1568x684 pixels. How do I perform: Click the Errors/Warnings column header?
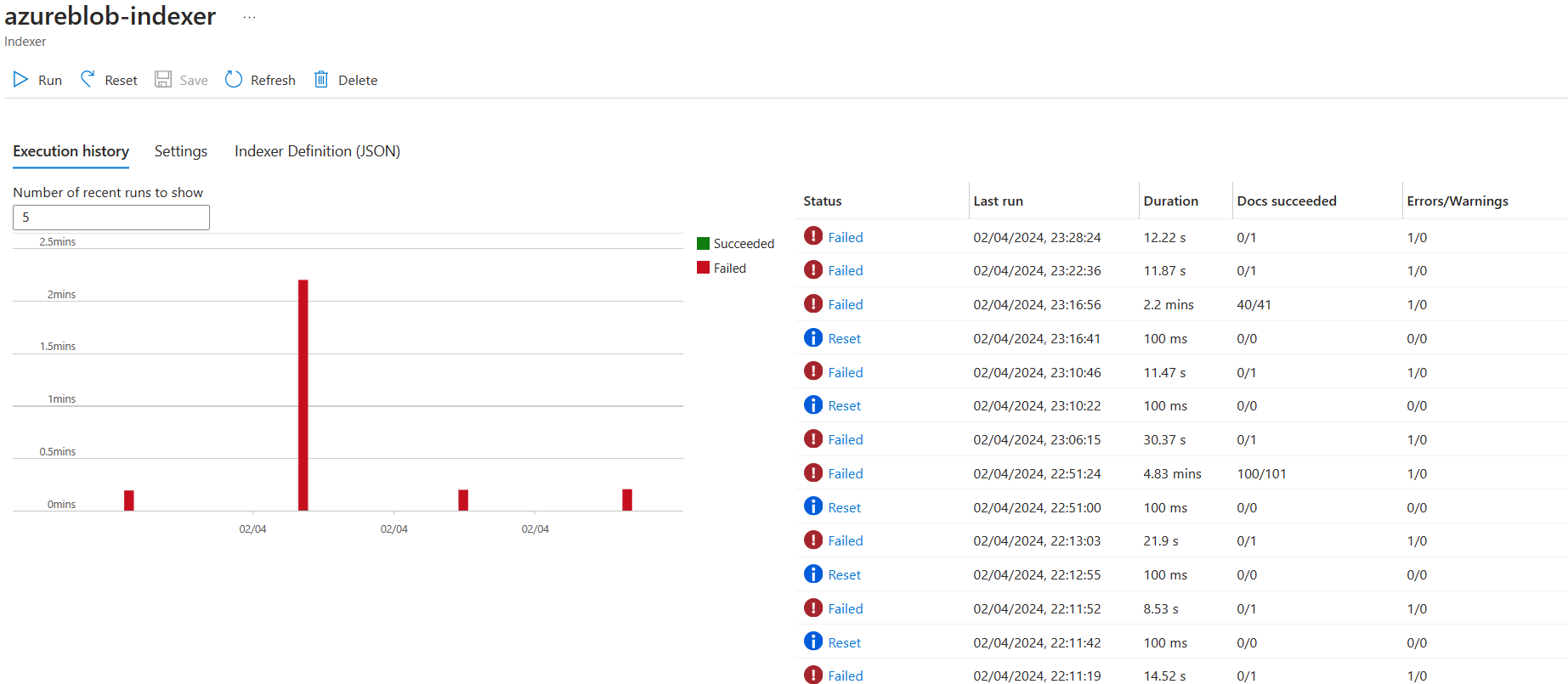[1458, 201]
